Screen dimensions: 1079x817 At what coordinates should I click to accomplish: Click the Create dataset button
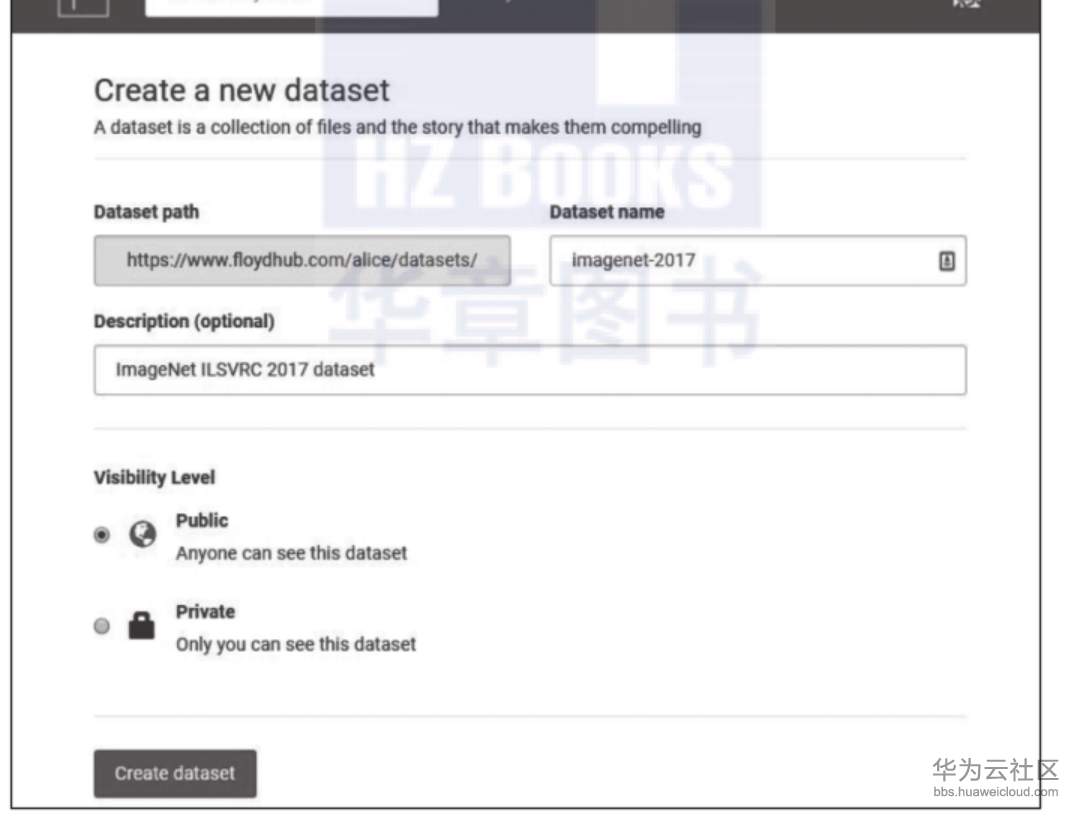tap(175, 774)
